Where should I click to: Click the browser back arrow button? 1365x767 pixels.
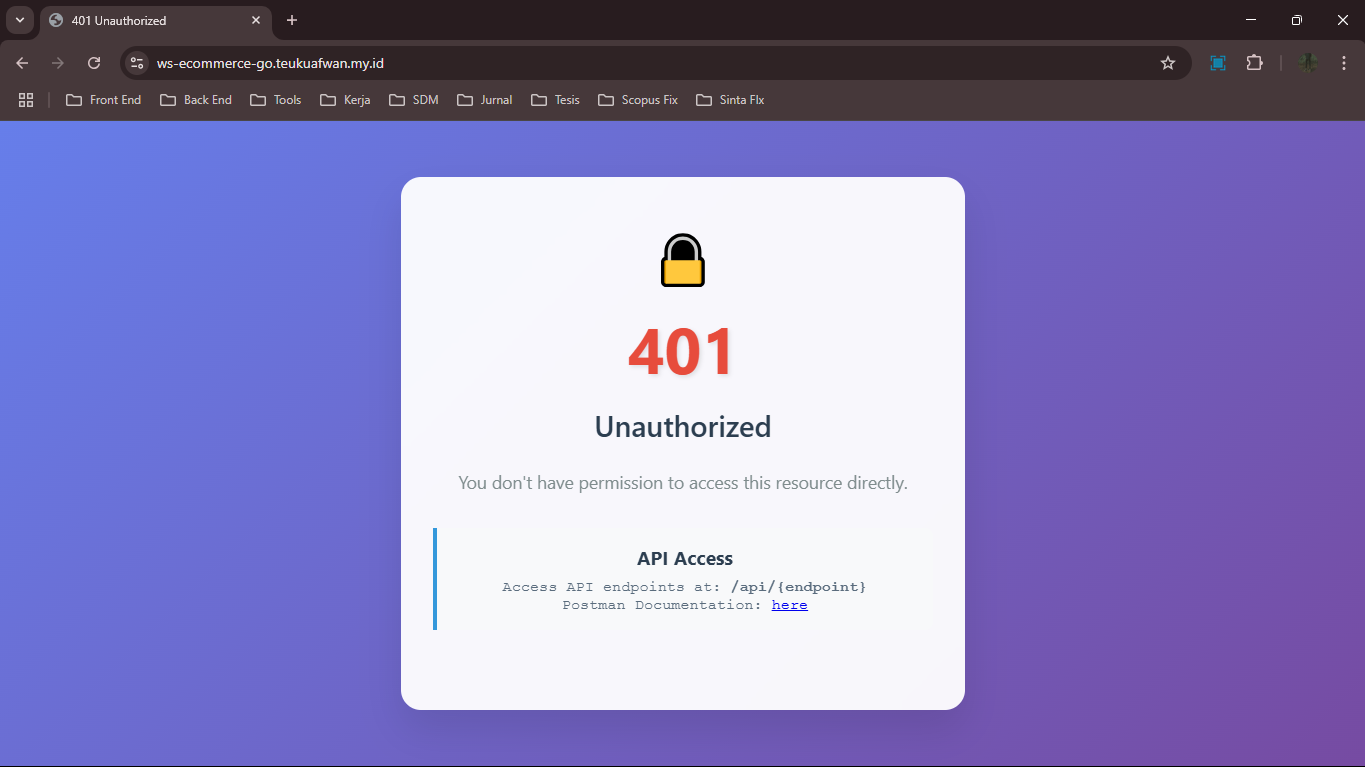(x=22, y=63)
